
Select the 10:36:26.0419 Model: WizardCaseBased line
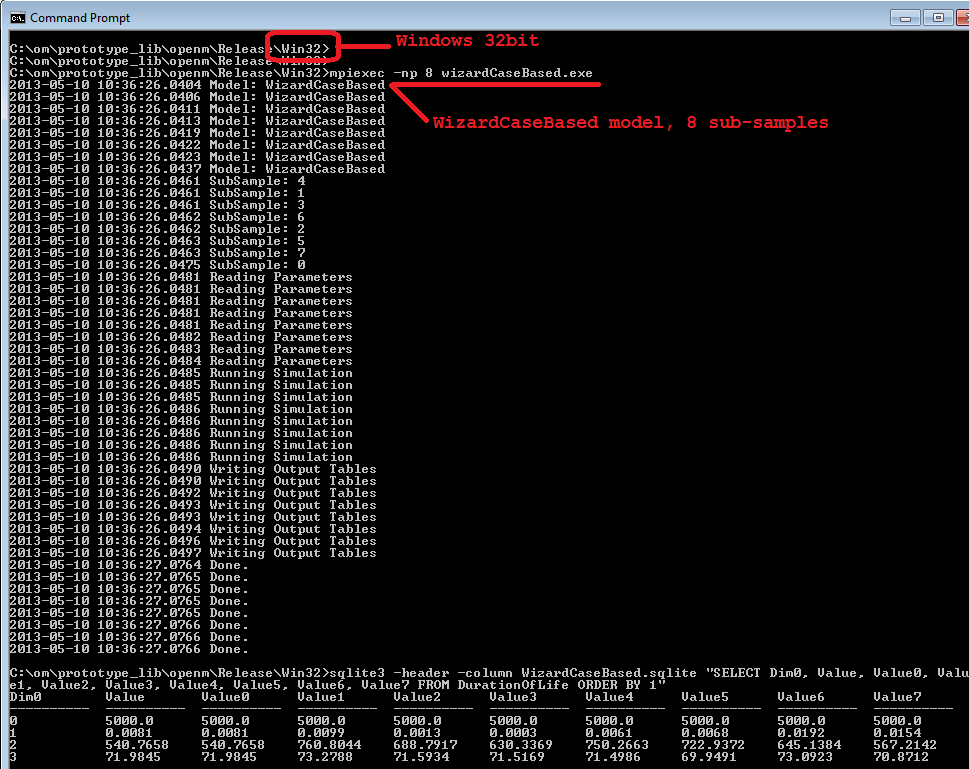pos(197,133)
